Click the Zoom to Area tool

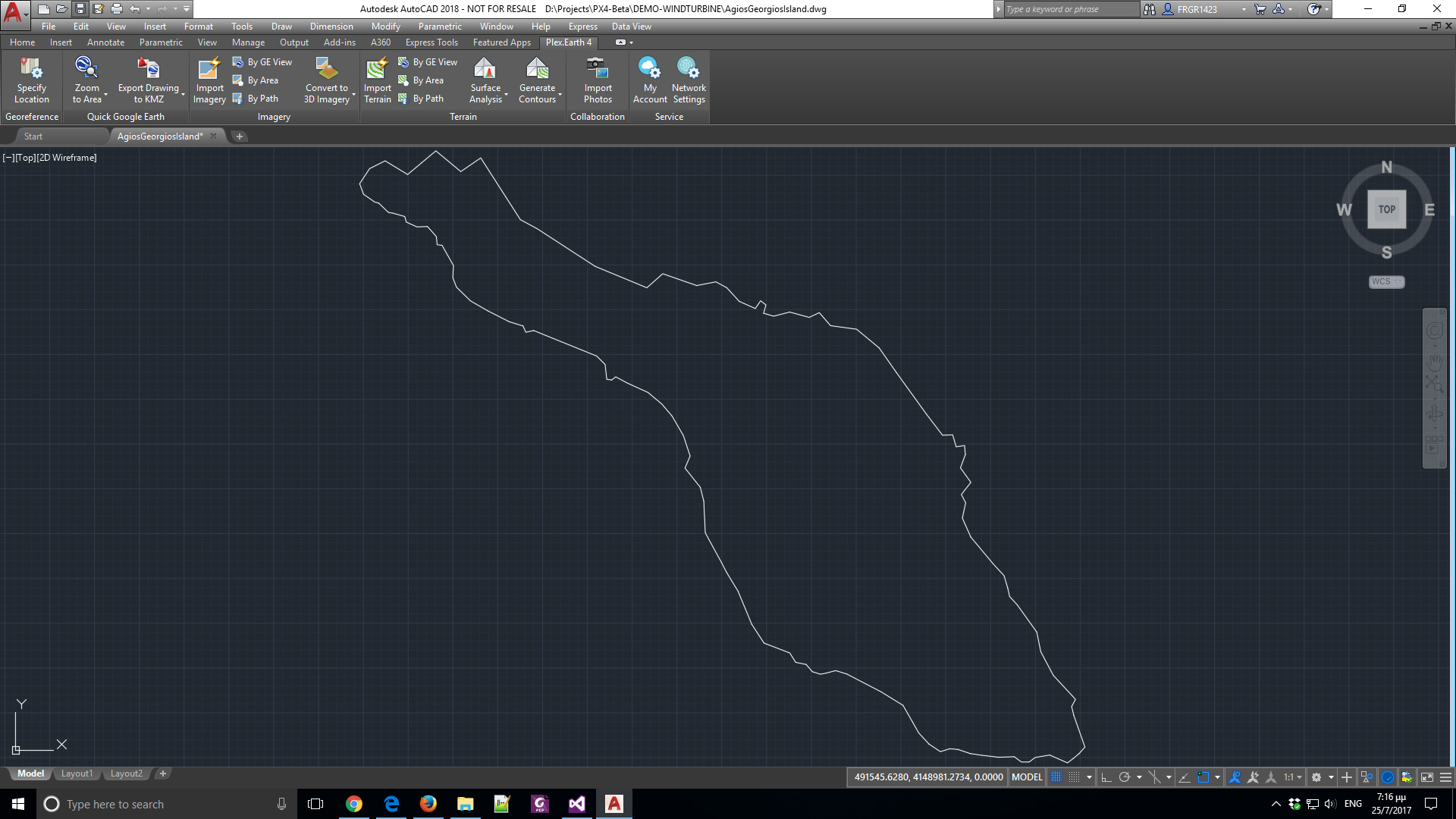86,80
